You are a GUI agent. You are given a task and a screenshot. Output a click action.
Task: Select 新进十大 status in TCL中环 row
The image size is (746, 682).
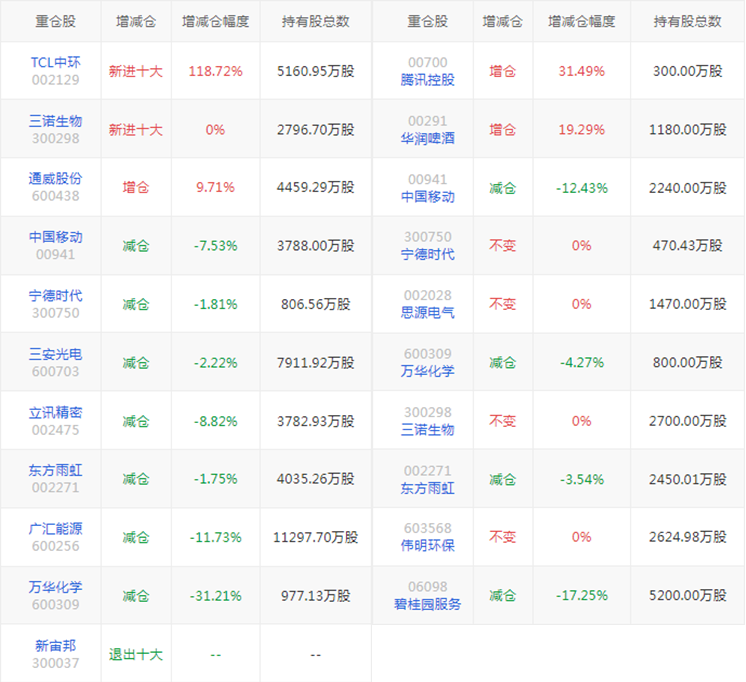point(136,71)
